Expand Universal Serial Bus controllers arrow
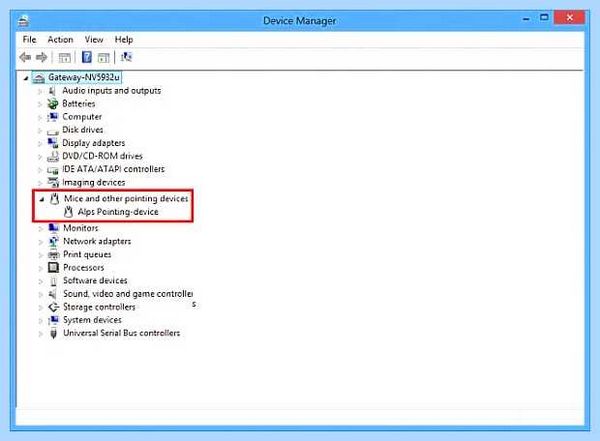 [41, 334]
